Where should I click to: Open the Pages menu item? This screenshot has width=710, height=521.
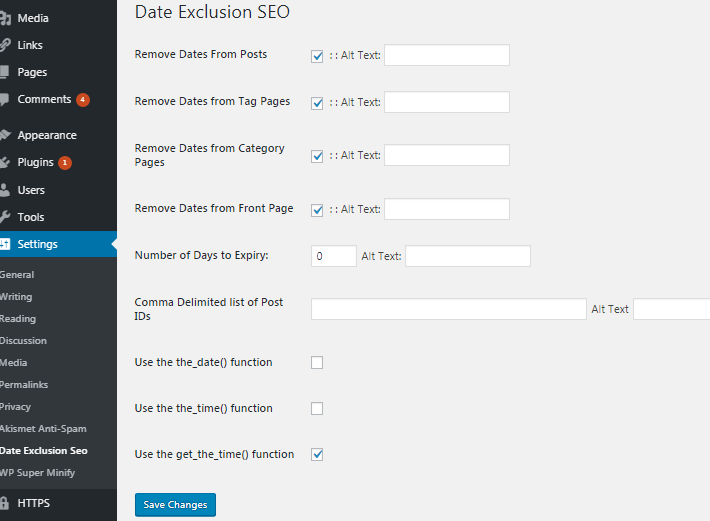[32, 72]
